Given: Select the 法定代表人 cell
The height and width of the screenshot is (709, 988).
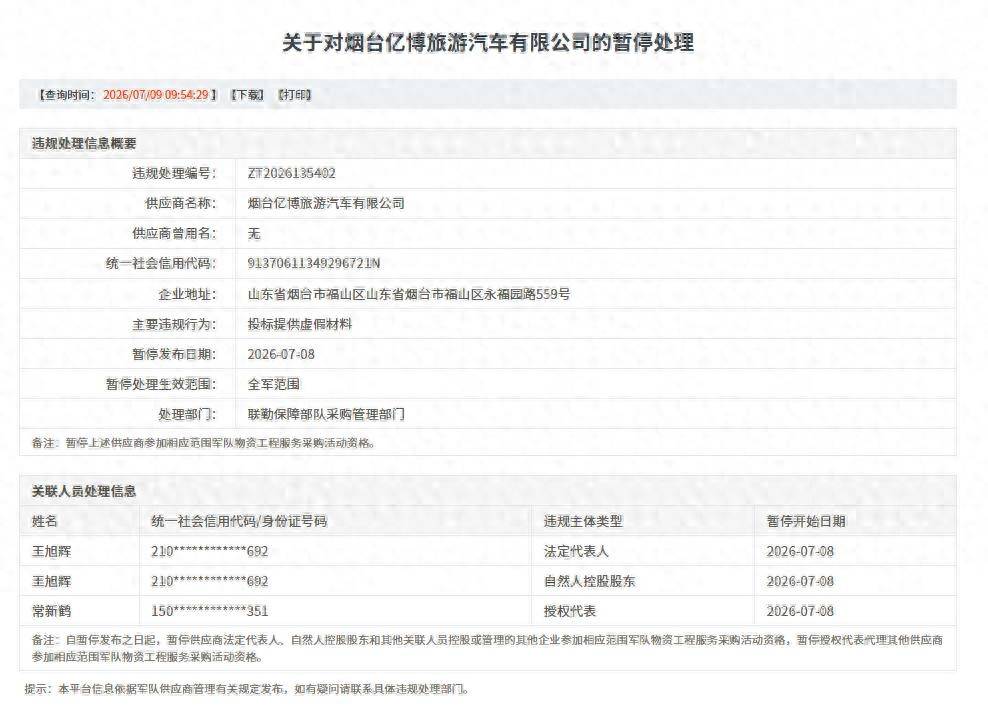Looking at the screenshot, I should pyautogui.click(x=577, y=551).
